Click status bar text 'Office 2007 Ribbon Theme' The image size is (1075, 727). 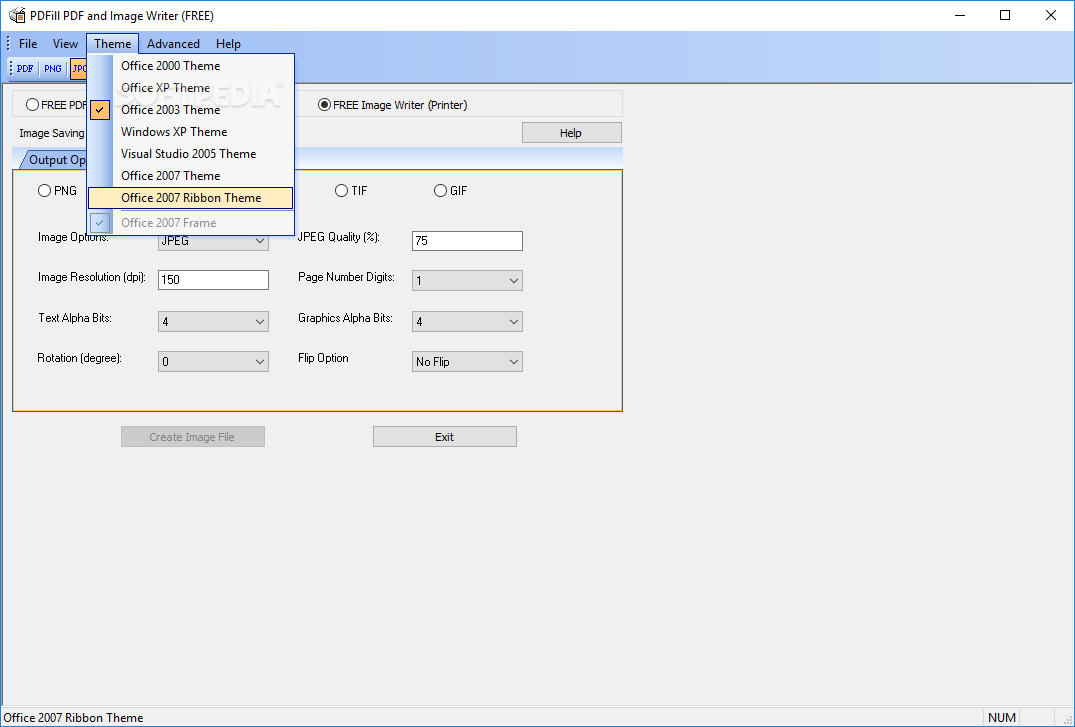(x=73, y=717)
